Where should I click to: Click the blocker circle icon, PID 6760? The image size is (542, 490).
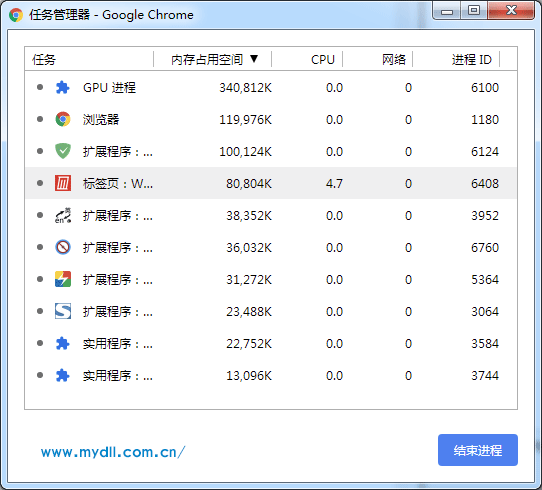[63, 247]
